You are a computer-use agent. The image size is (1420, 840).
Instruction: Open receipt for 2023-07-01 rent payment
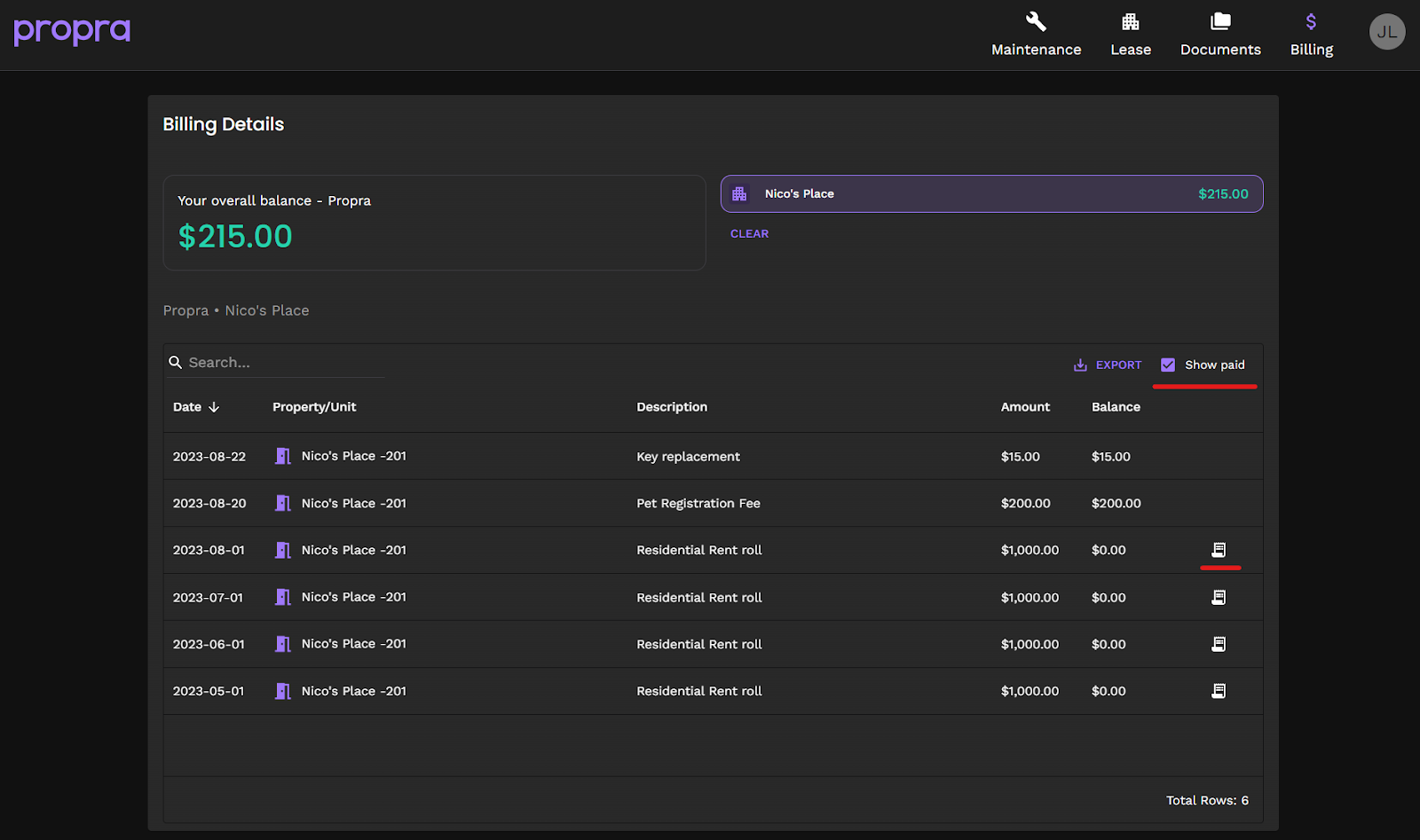coord(1219,597)
